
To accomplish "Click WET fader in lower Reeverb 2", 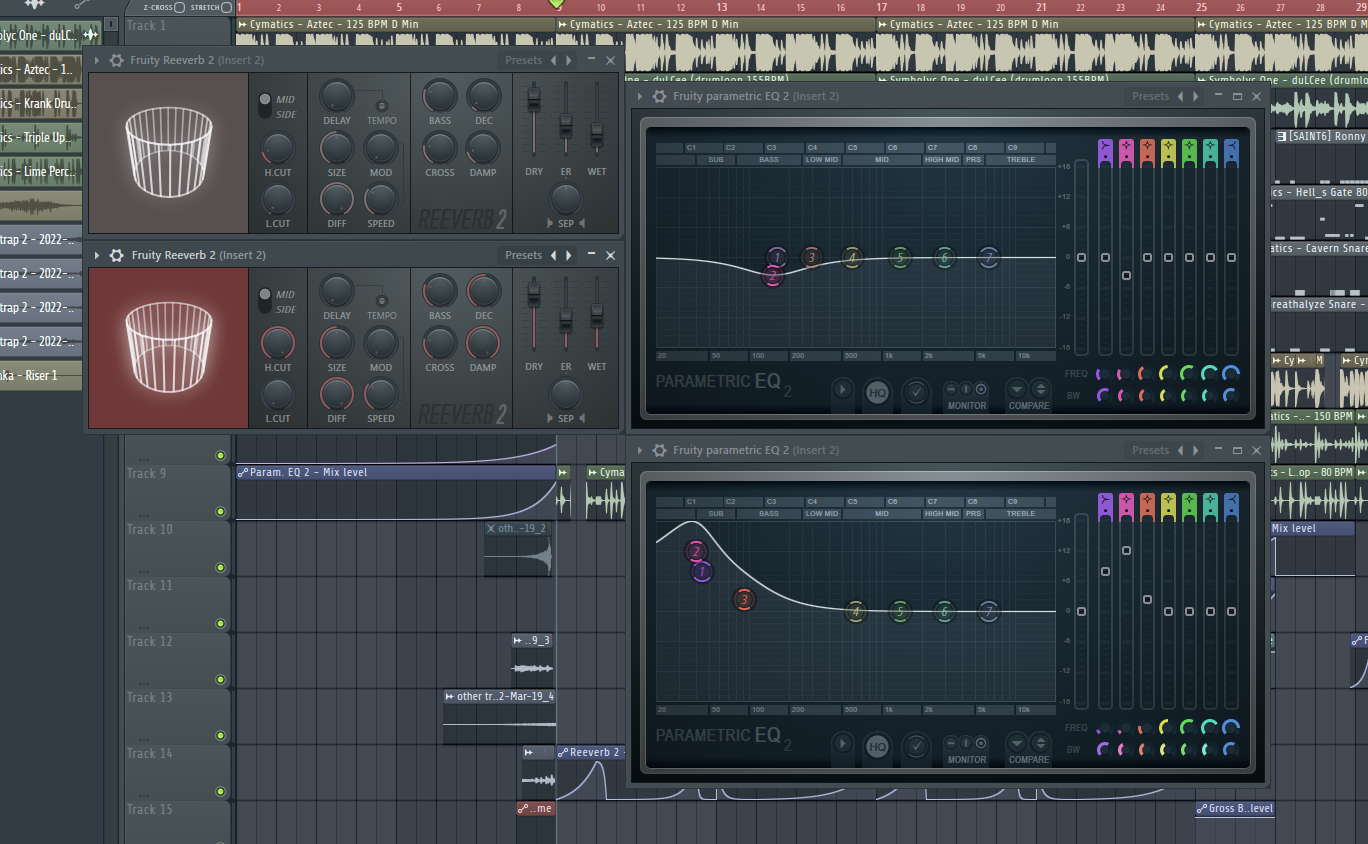I will click(x=597, y=316).
